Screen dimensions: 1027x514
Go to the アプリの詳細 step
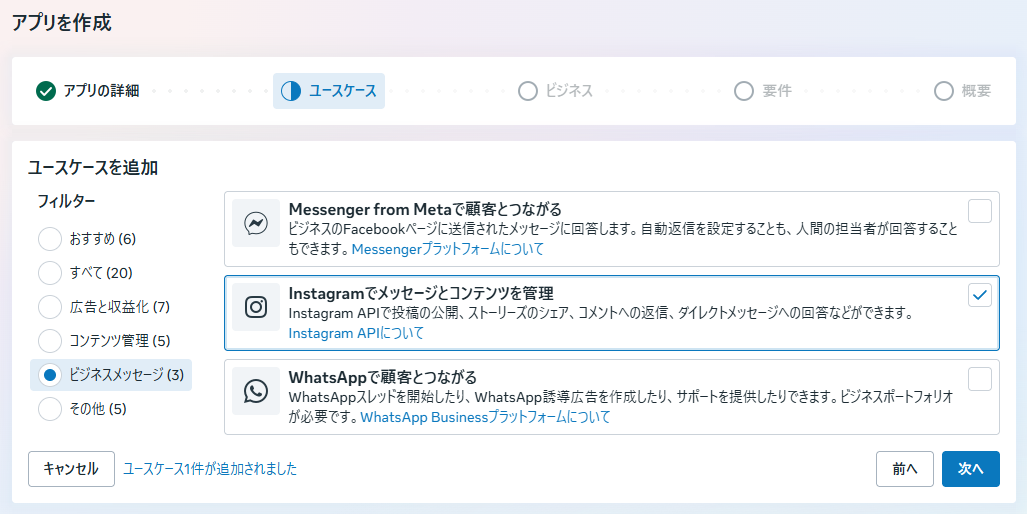tap(101, 91)
